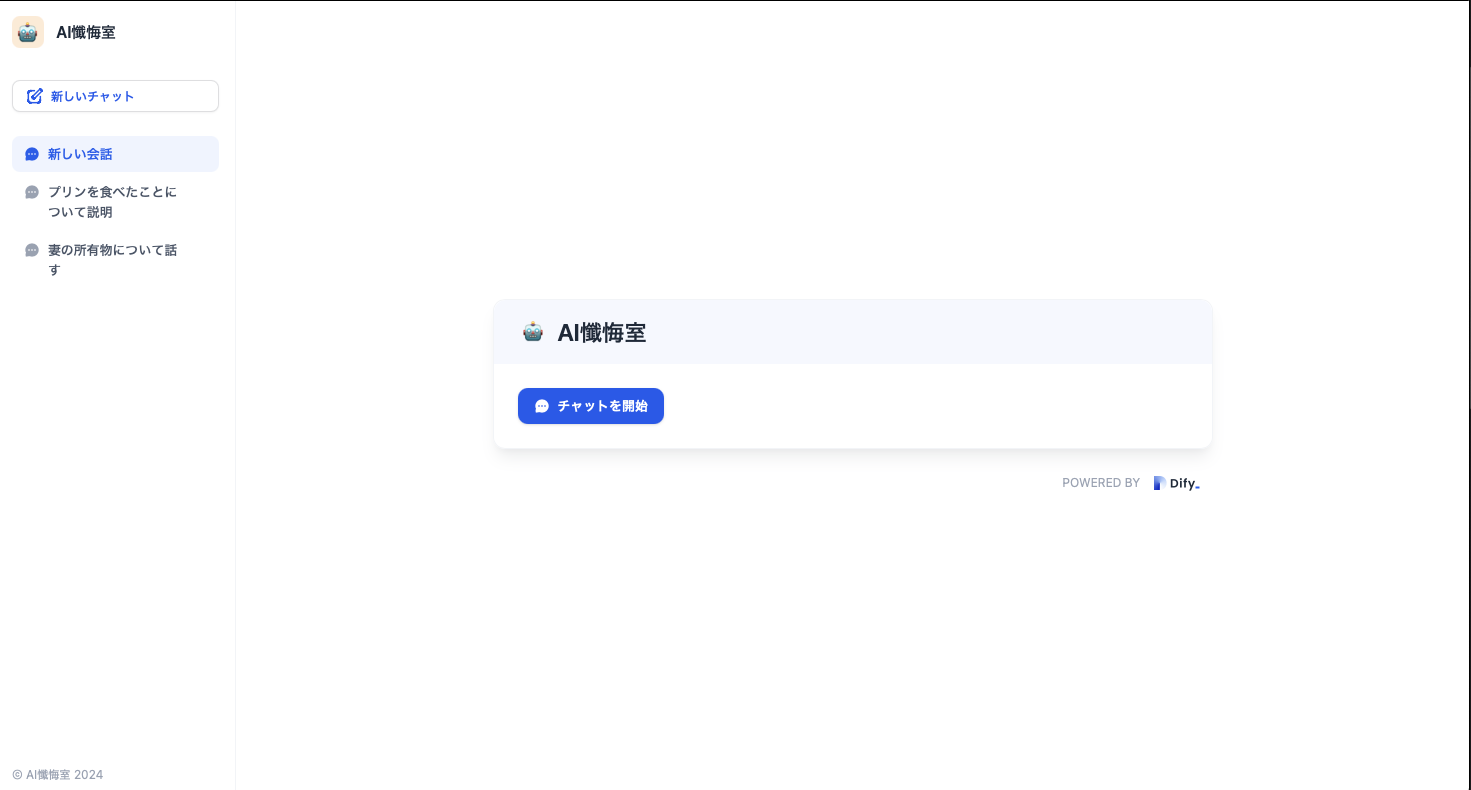This screenshot has height=790, width=1471.
Task: Click the pencil icon on 新しいチャット
Action: (35, 95)
